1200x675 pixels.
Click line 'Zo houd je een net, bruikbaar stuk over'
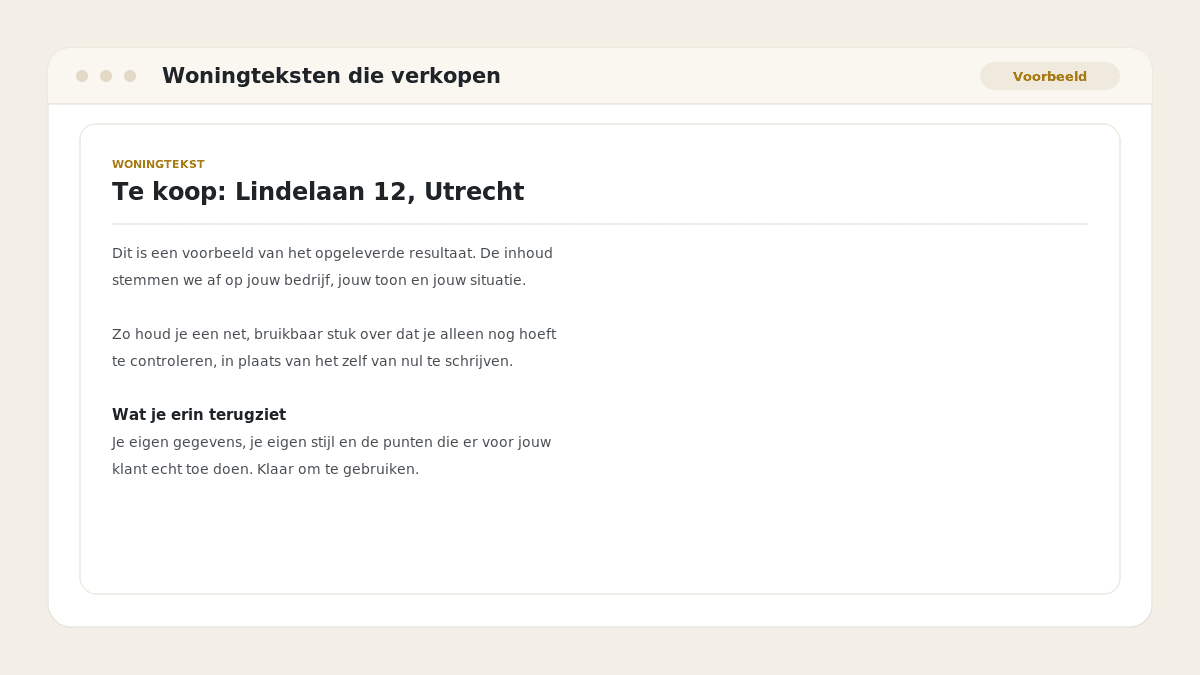334,334
